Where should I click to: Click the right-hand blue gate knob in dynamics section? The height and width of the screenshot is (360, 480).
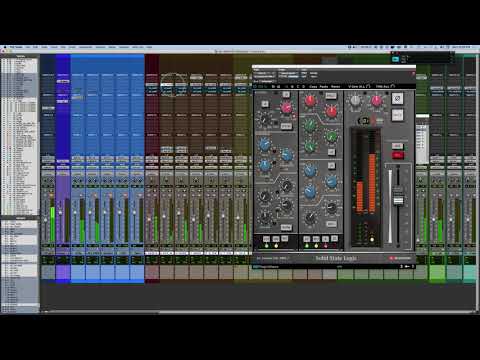click(286, 155)
